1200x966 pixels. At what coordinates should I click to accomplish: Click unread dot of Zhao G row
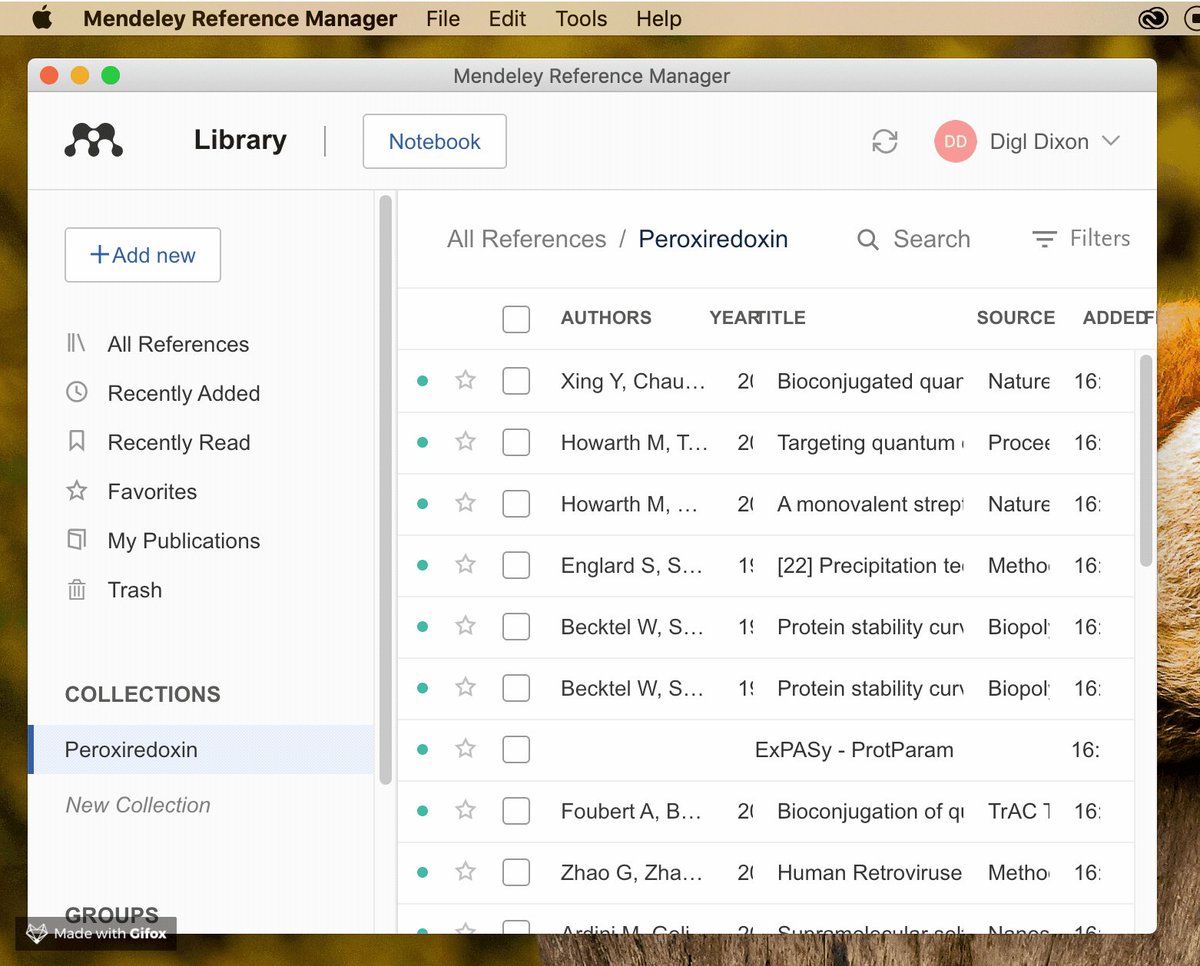pos(422,872)
